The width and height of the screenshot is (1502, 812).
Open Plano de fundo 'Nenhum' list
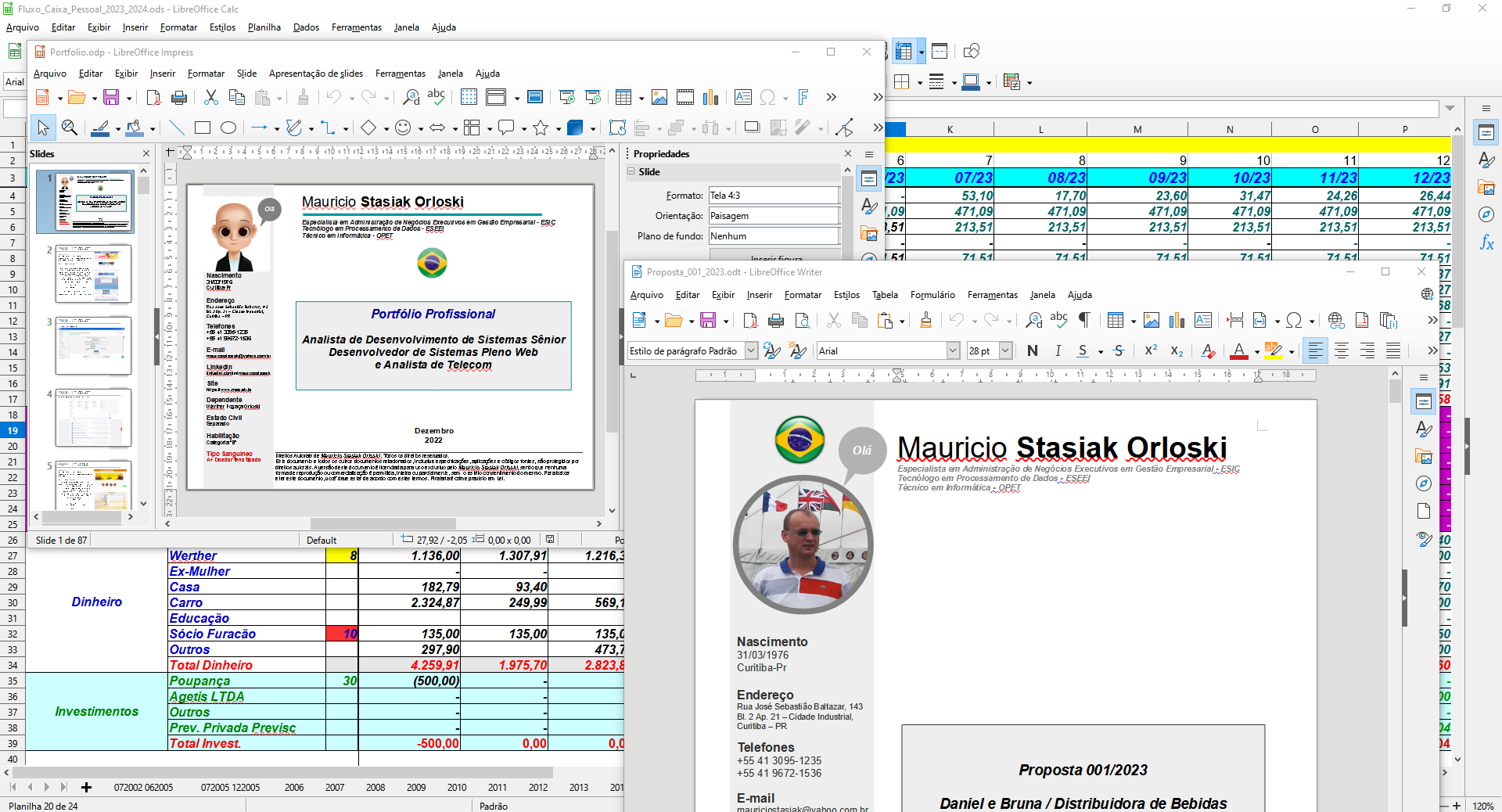pos(774,236)
